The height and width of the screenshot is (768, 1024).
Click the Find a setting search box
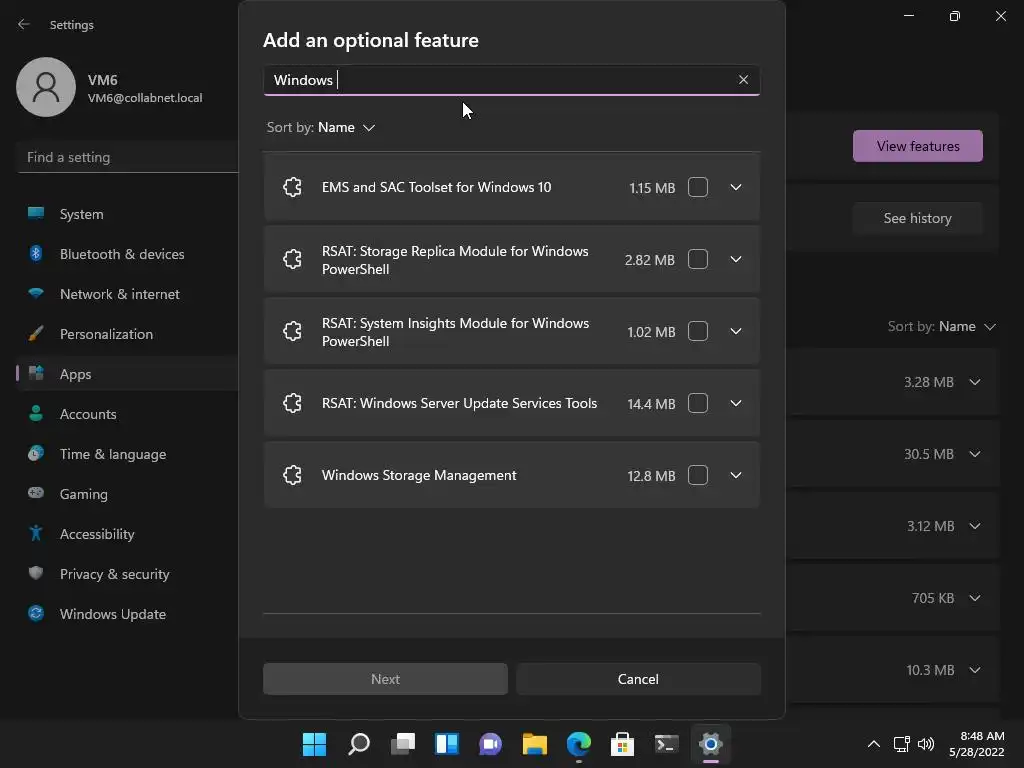(125, 157)
